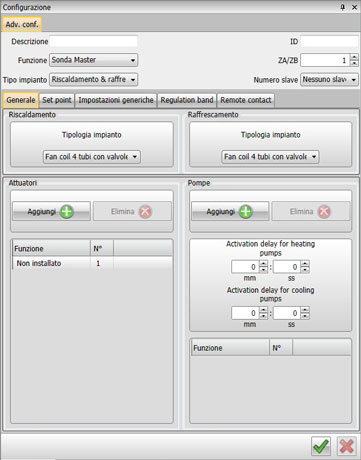
Task: Increase cooling pump delay minutes
Action: point(263,310)
